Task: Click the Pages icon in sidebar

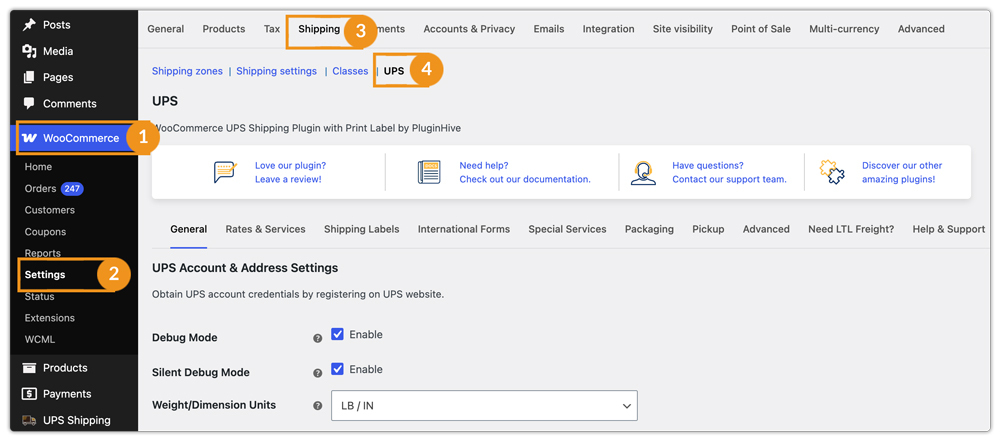Action: [x=29, y=77]
